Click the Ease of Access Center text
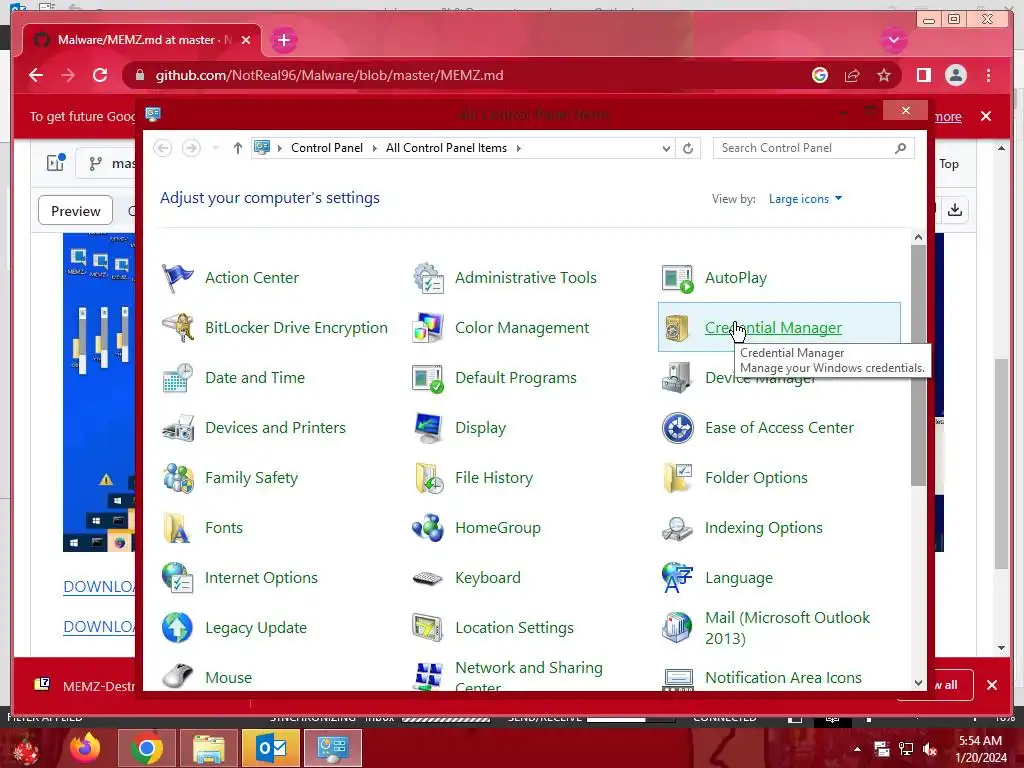Viewport: 1024px width, 768px height. pos(779,428)
